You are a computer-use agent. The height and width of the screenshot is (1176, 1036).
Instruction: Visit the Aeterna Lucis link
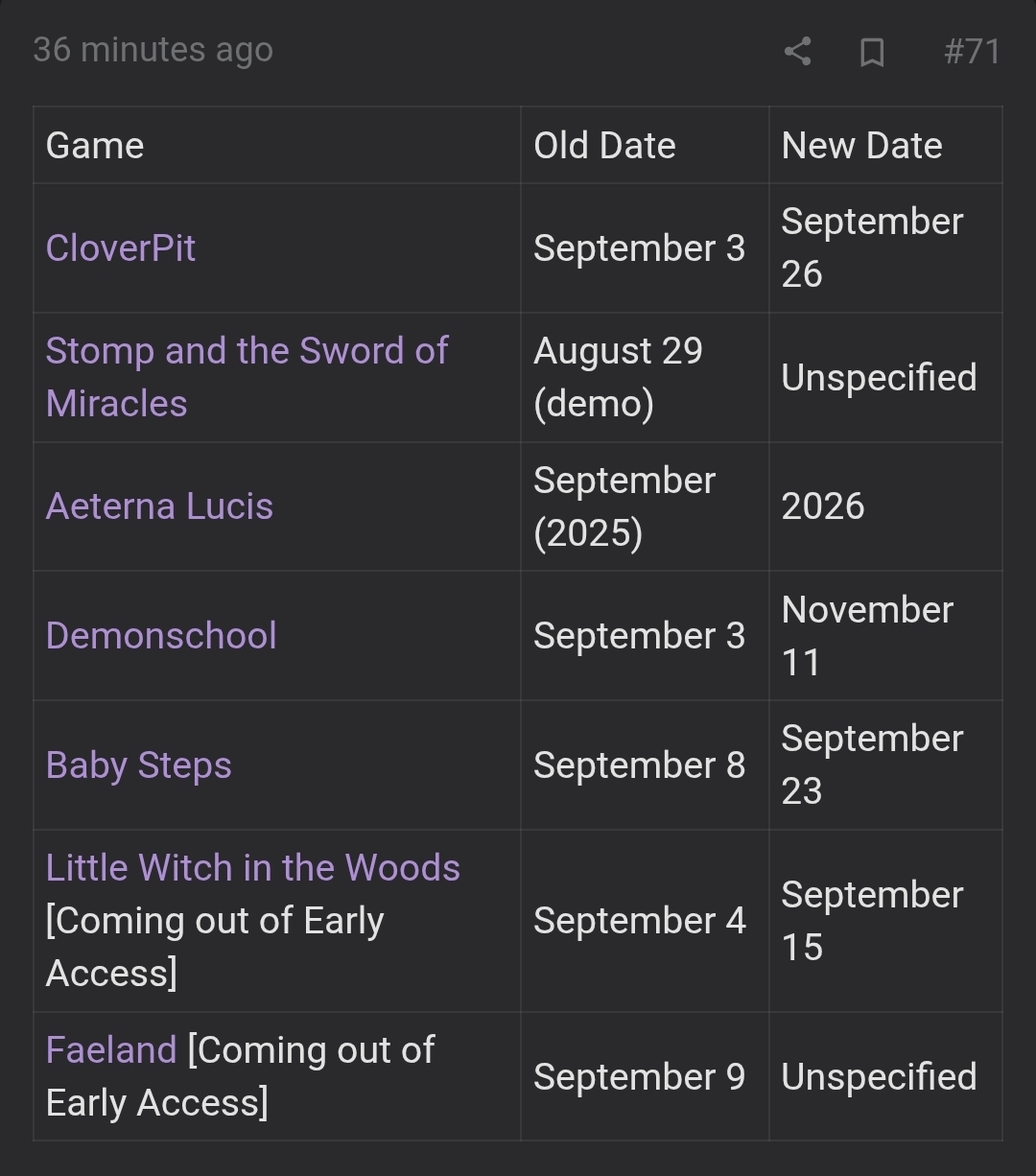tap(159, 506)
